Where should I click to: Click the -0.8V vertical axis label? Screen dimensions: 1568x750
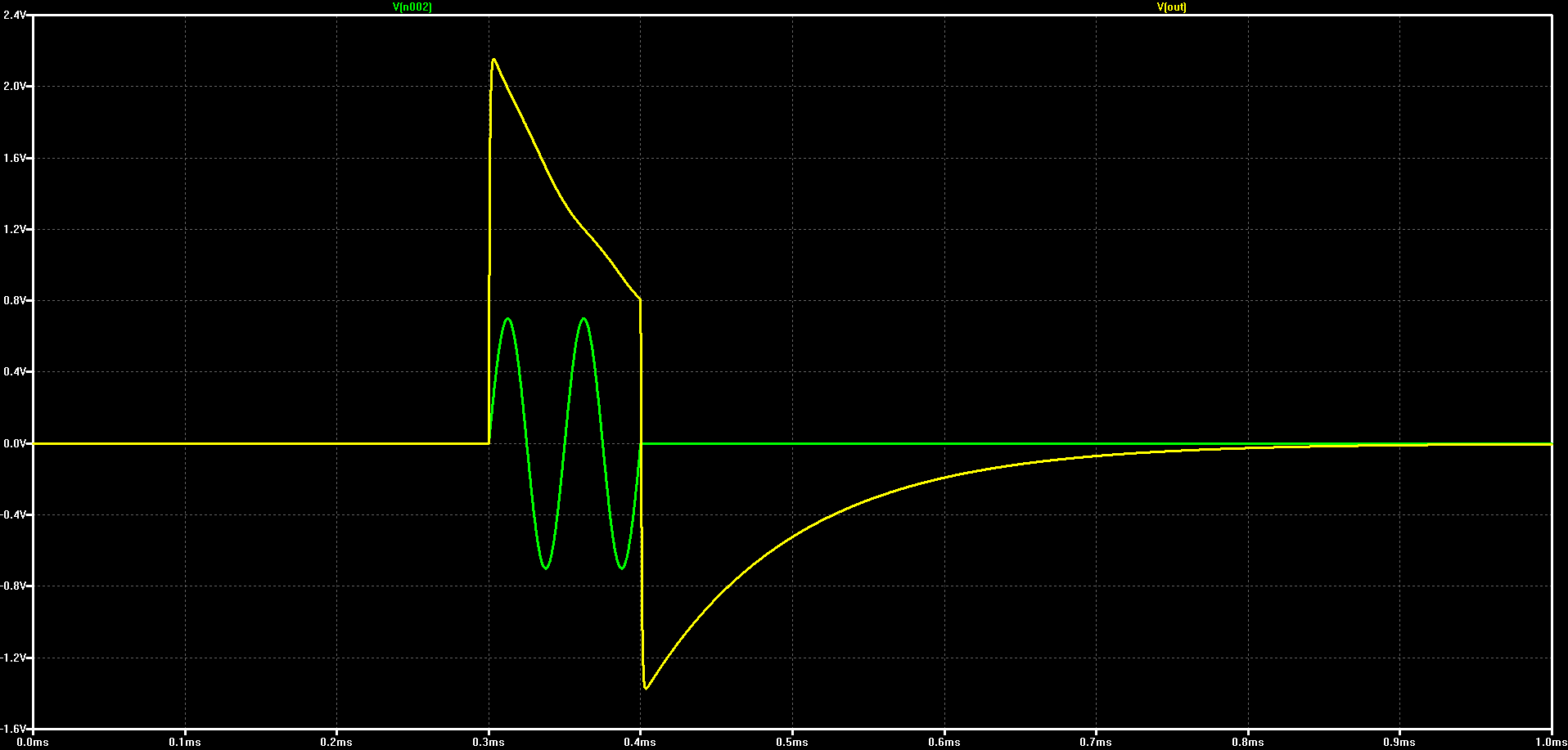point(14,586)
